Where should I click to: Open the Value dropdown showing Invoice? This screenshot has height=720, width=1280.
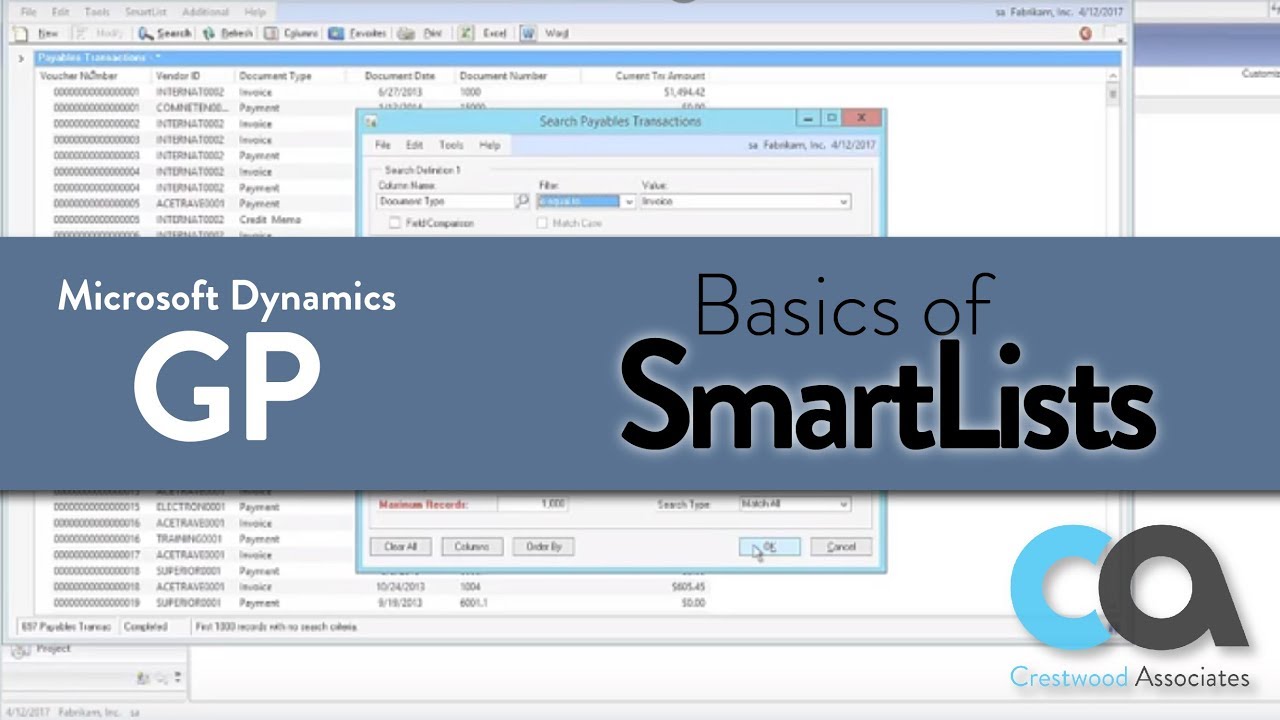(x=843, y=201)
